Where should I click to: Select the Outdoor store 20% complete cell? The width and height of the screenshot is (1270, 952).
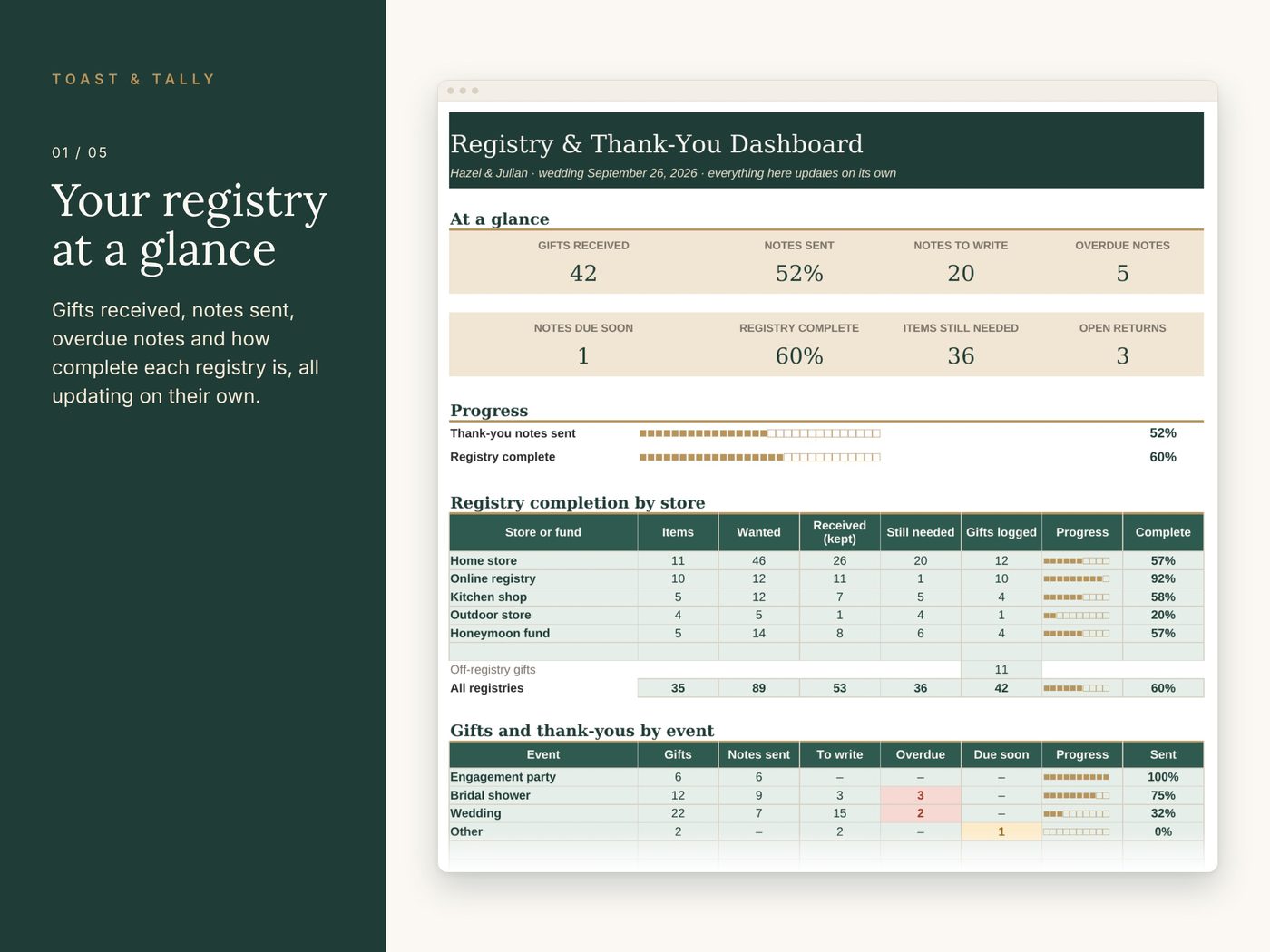[1163, 615]
